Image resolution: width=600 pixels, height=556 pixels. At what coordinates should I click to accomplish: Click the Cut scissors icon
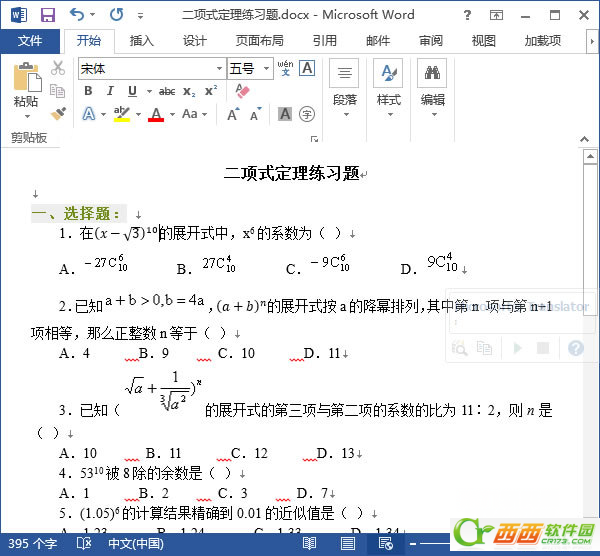(x=58, y=68)
